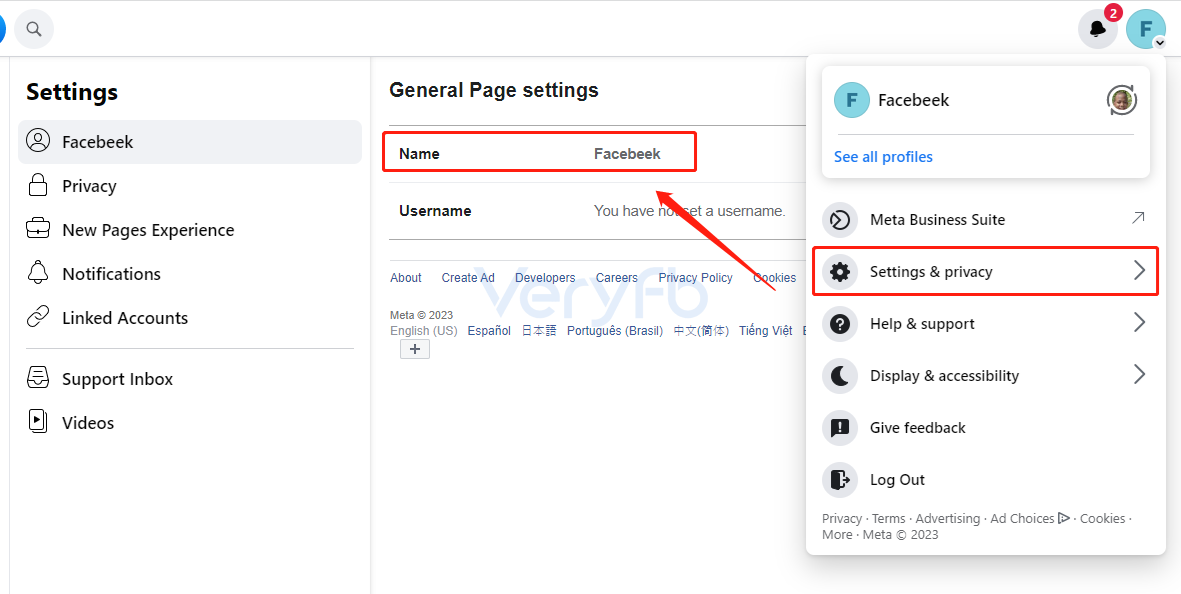Open Help & support menu entry
1181x594 pixels.
tap(985, 324)
